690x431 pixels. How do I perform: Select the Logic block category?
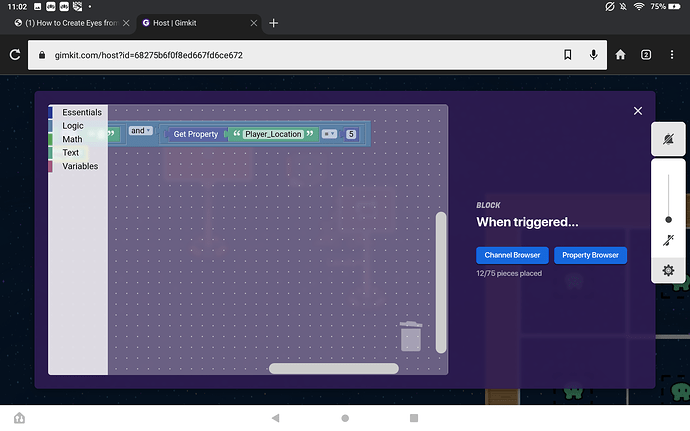click(x=73, y=126)
